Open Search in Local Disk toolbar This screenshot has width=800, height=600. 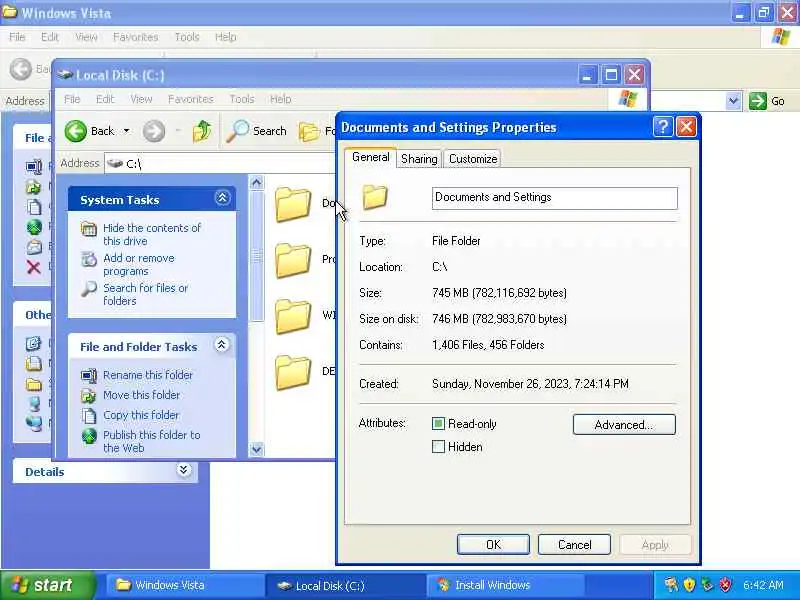pos(257,131)
